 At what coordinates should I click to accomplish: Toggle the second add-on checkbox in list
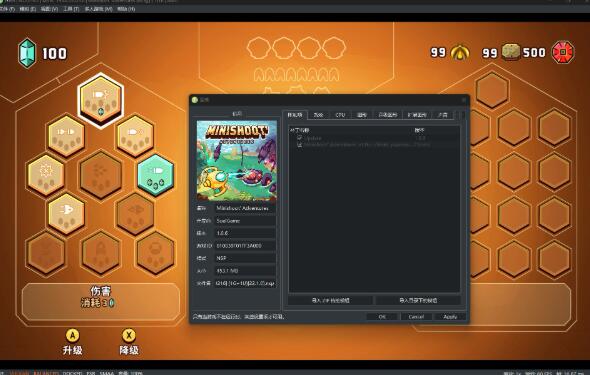300,145
